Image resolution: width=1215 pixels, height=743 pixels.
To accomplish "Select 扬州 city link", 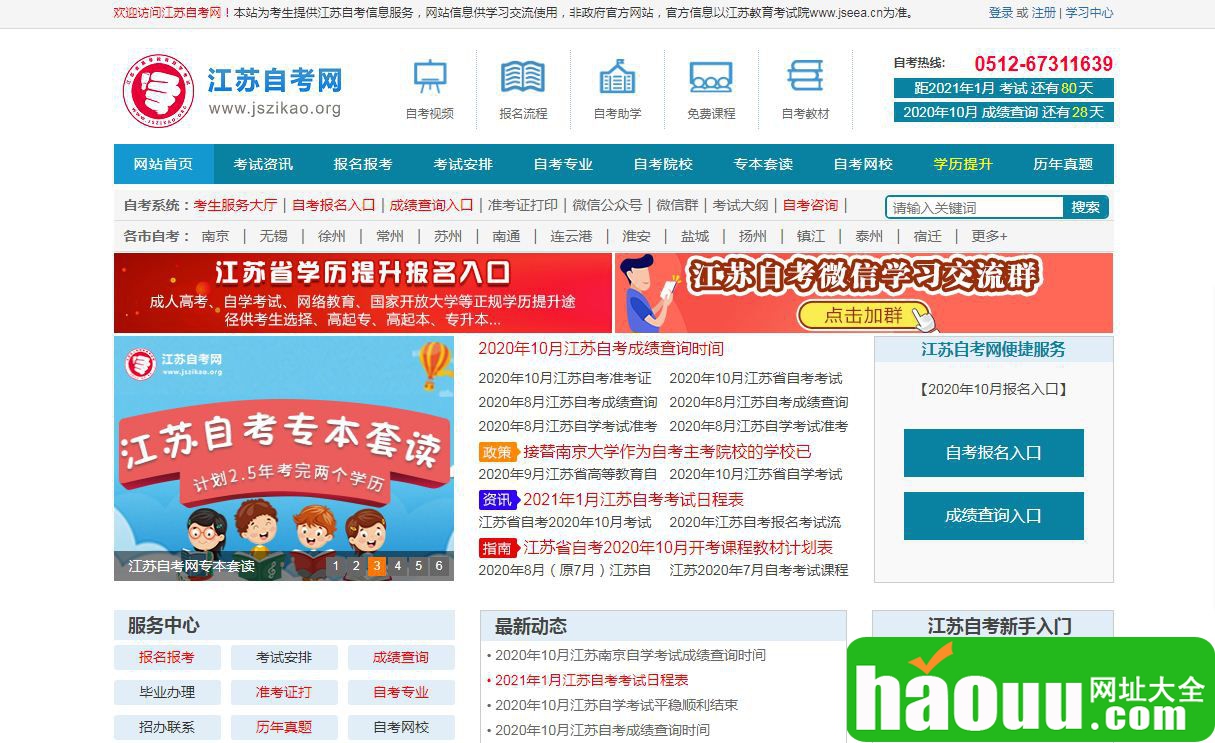I will pos(752,236).
